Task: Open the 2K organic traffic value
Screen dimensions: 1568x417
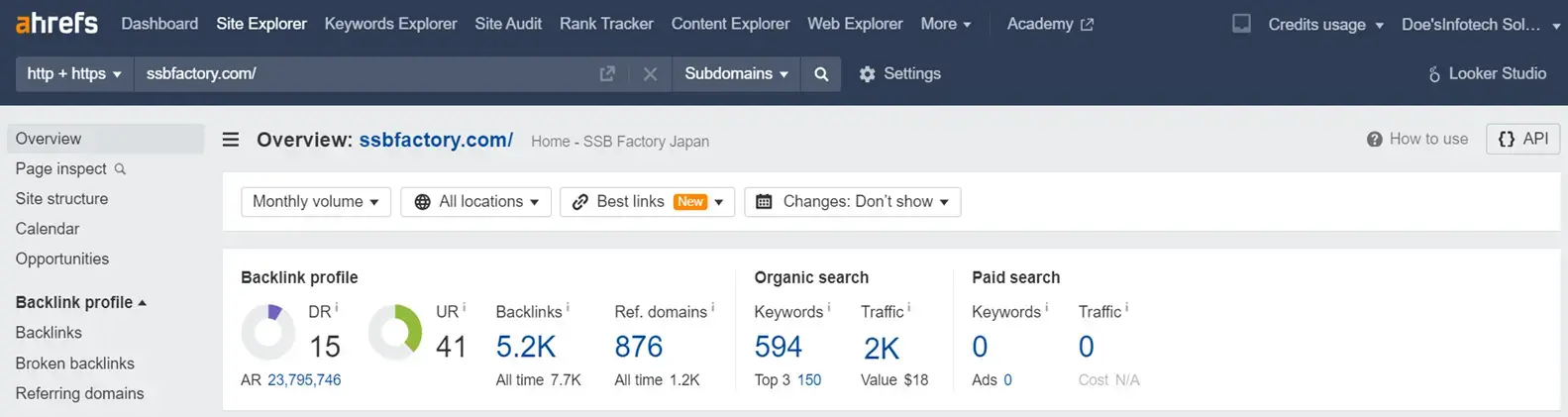Action: tap(882, 348)
